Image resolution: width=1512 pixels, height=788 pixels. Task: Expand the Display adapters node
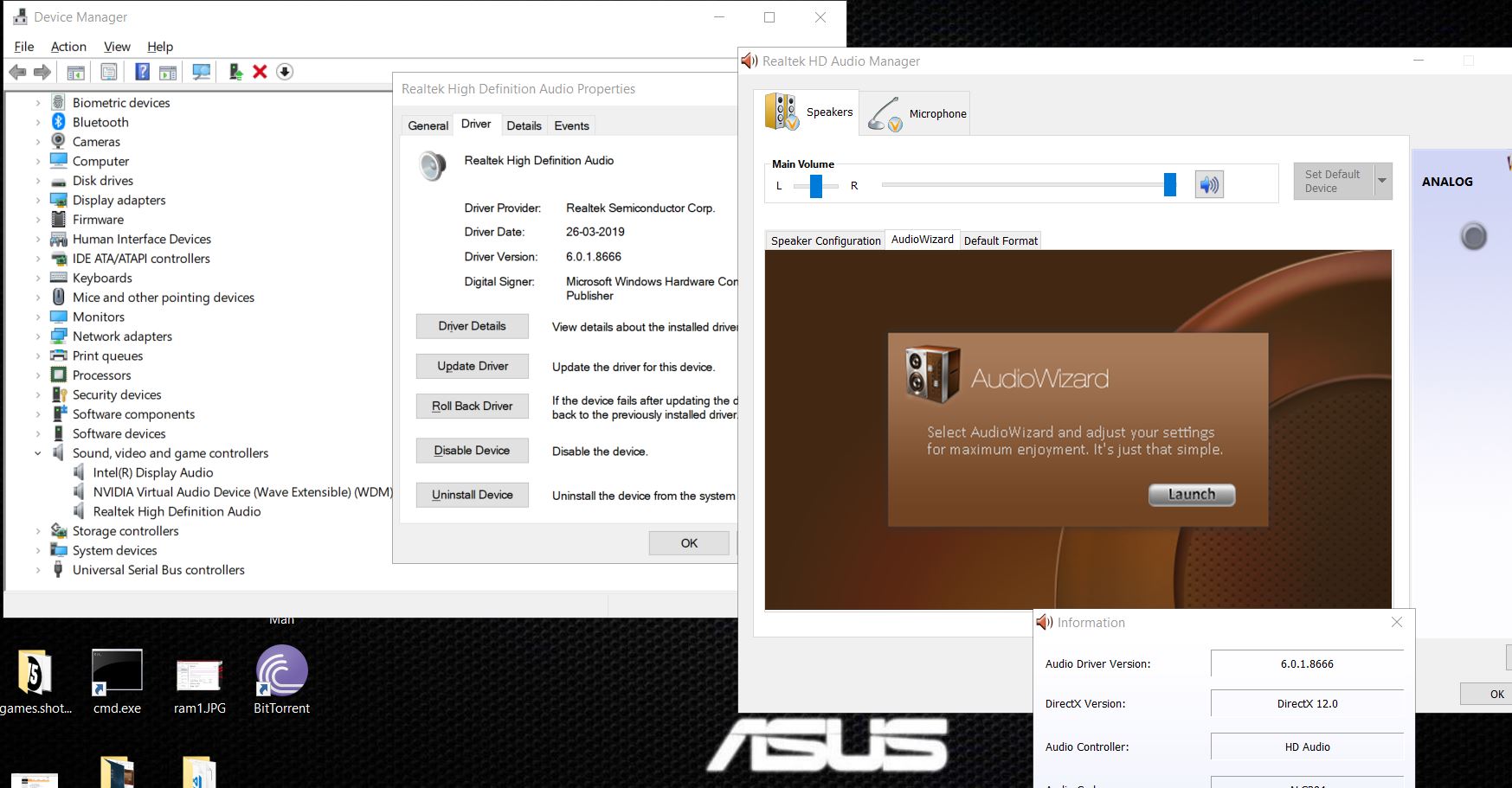tap(38, 200)
